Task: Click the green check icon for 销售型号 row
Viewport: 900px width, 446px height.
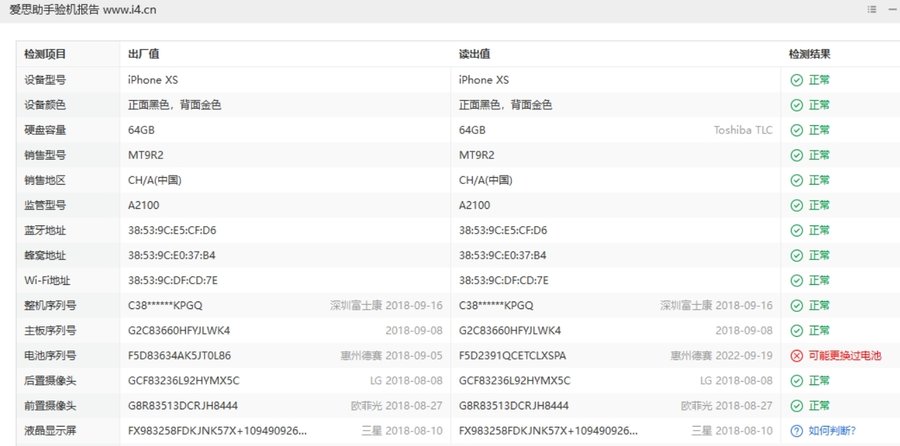Action: point(797,156)
